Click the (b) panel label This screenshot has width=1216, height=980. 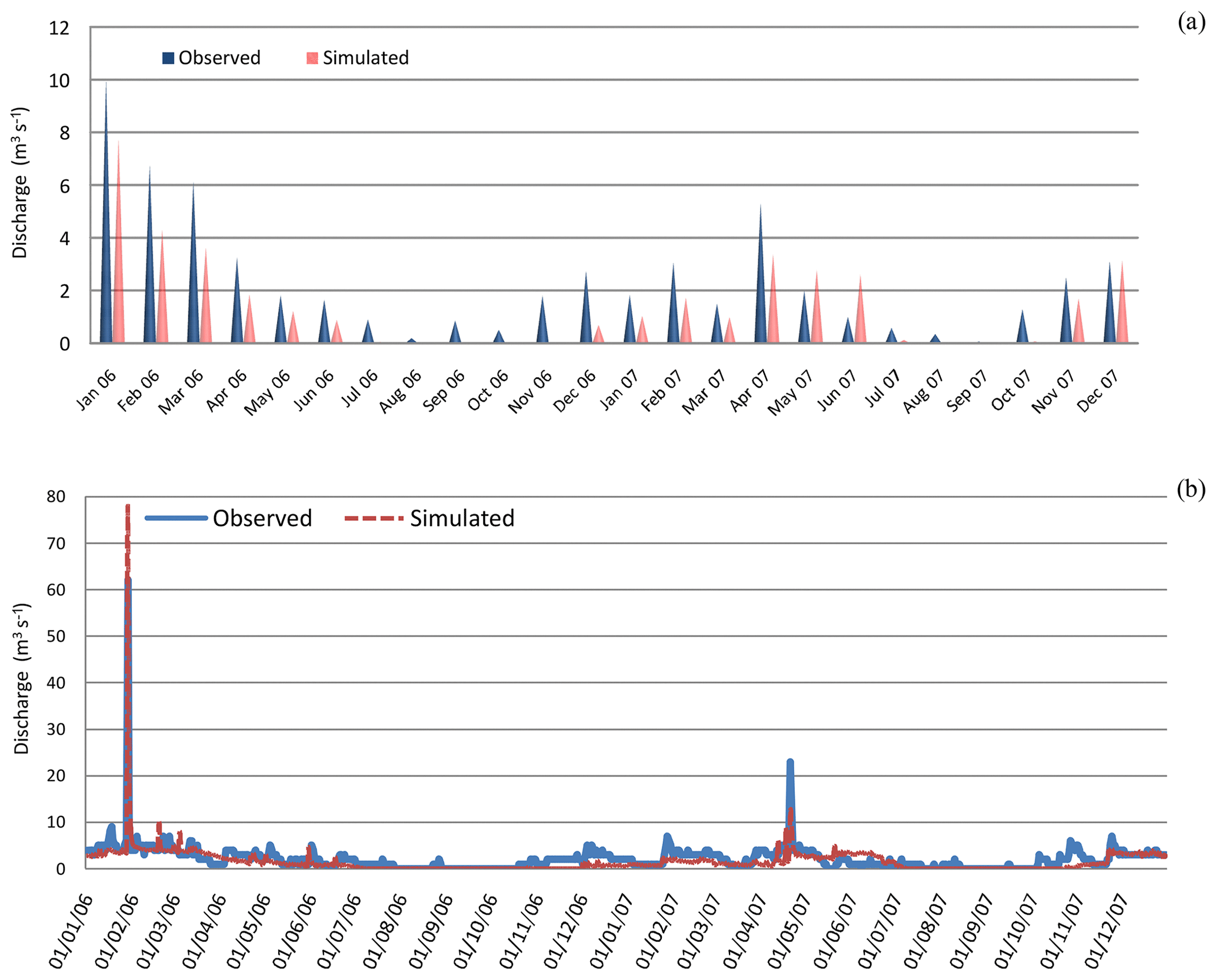[x=1191, y=489]
